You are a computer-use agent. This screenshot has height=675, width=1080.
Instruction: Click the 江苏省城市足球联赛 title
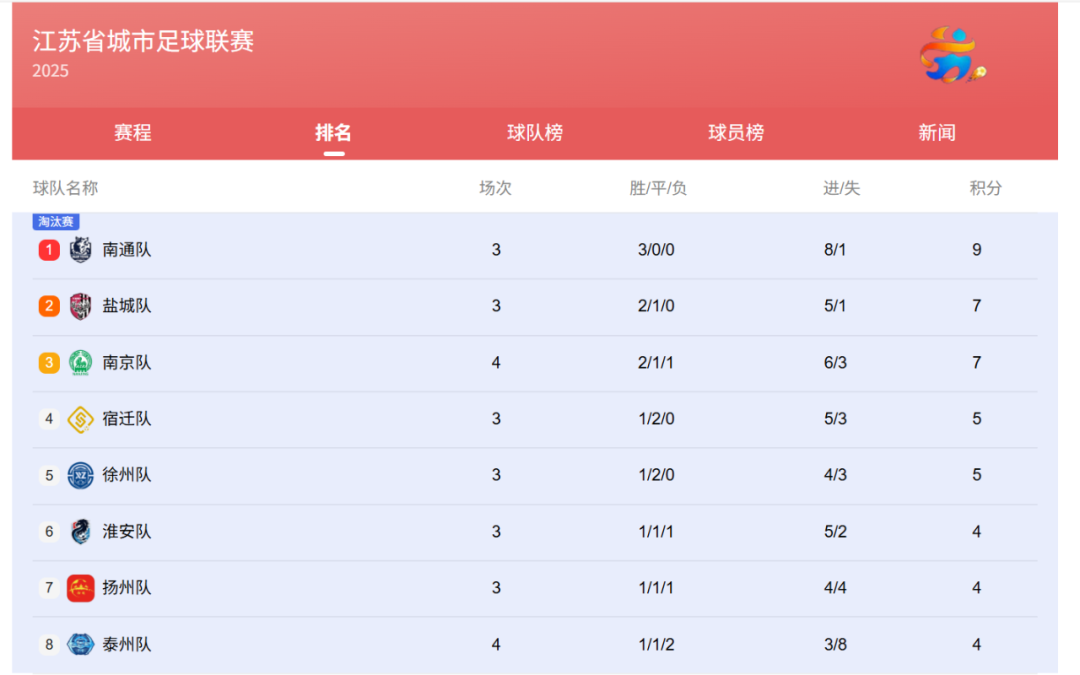[x=143, y=41]
